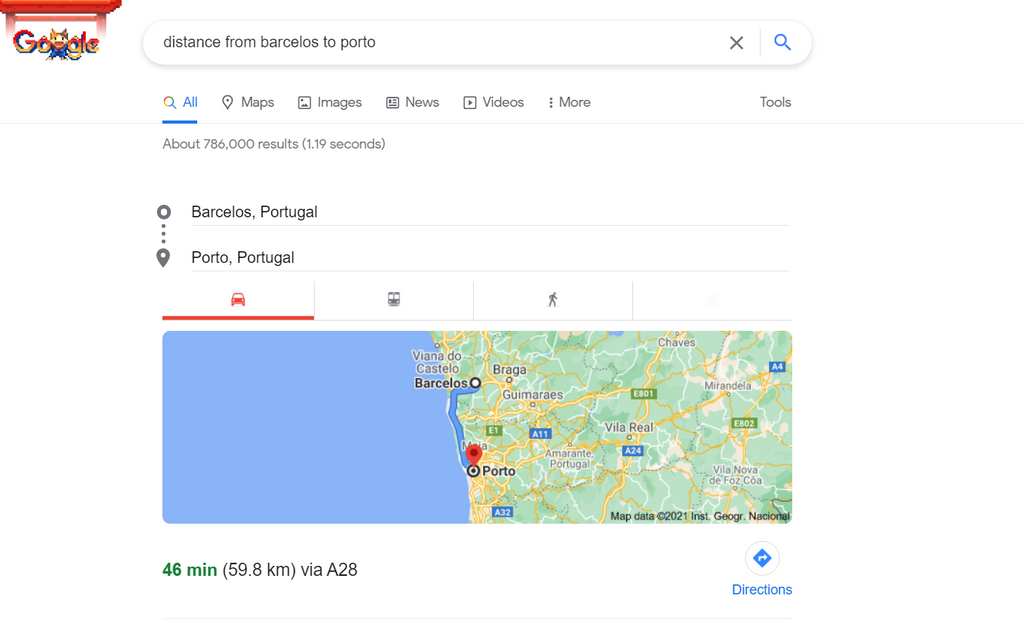Screen dimensions: 1024x634
Task: Click the Google doodle logo
Action: click(57, 41)
